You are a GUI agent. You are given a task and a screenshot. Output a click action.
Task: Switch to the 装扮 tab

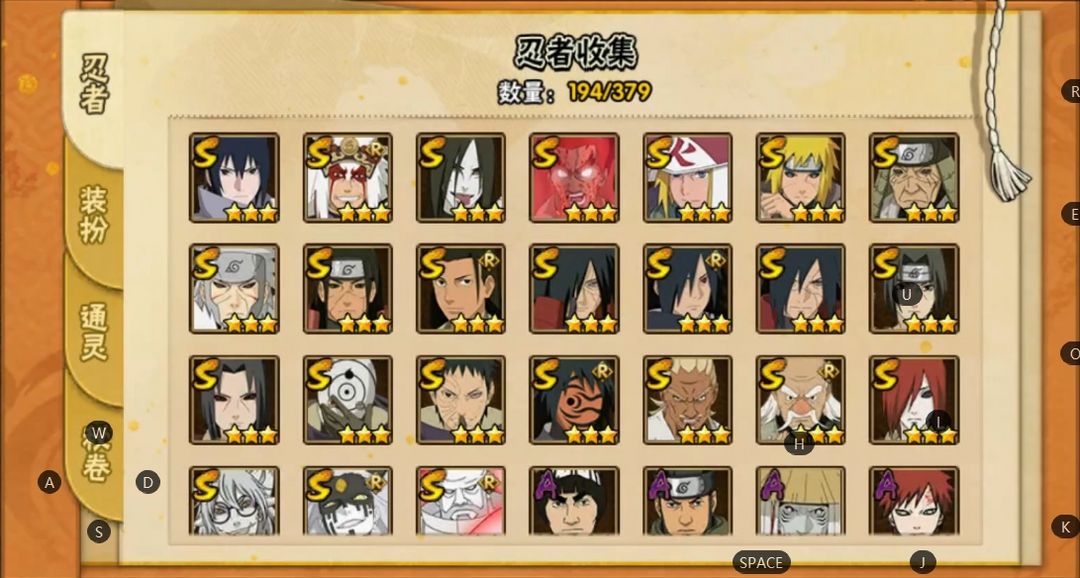coord(94,214)
